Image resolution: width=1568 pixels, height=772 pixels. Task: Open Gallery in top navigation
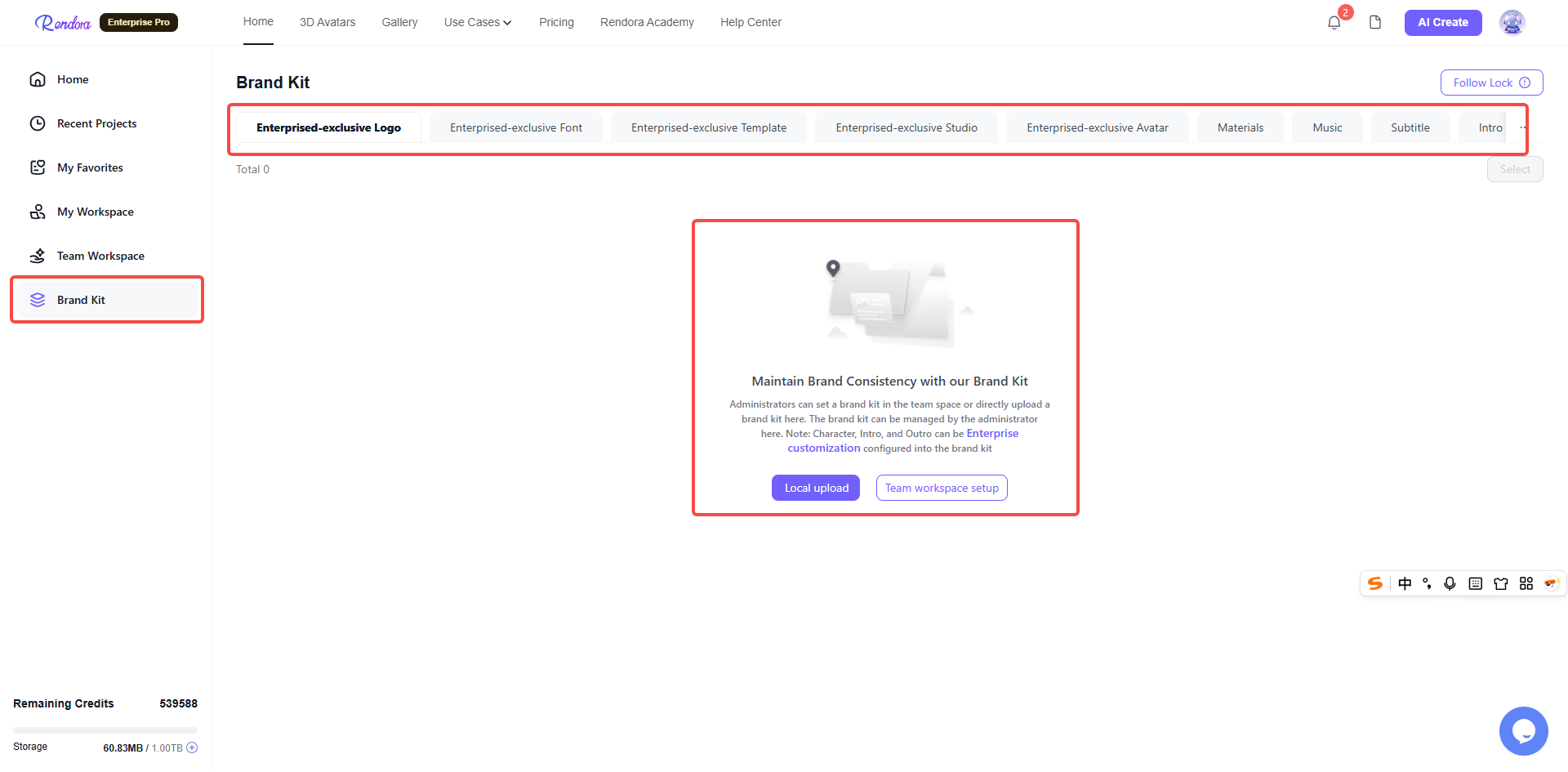pyautogui.click(x=399, y=22)
